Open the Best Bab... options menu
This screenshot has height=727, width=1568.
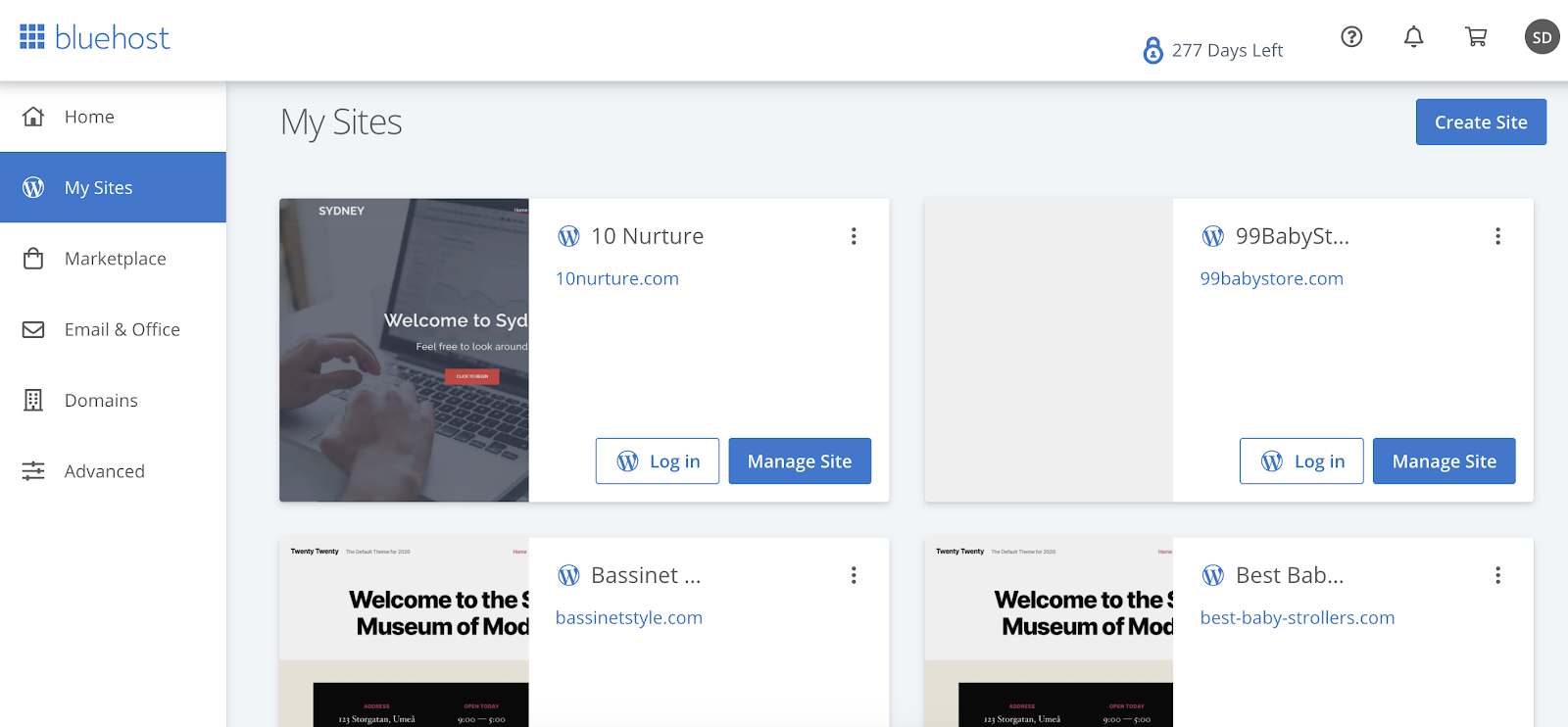1497,575
